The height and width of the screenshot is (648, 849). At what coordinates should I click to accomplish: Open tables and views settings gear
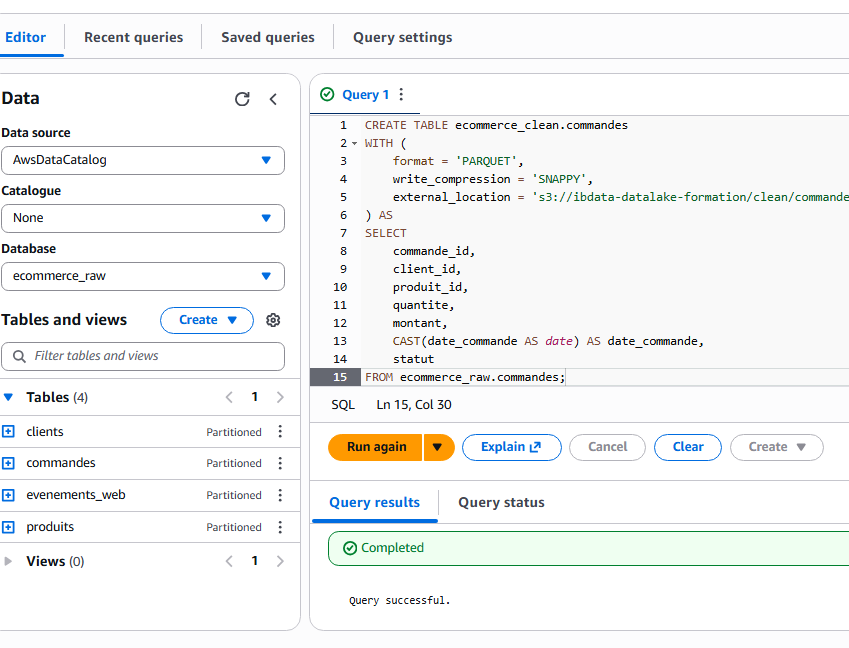click(x=273, y=320)
